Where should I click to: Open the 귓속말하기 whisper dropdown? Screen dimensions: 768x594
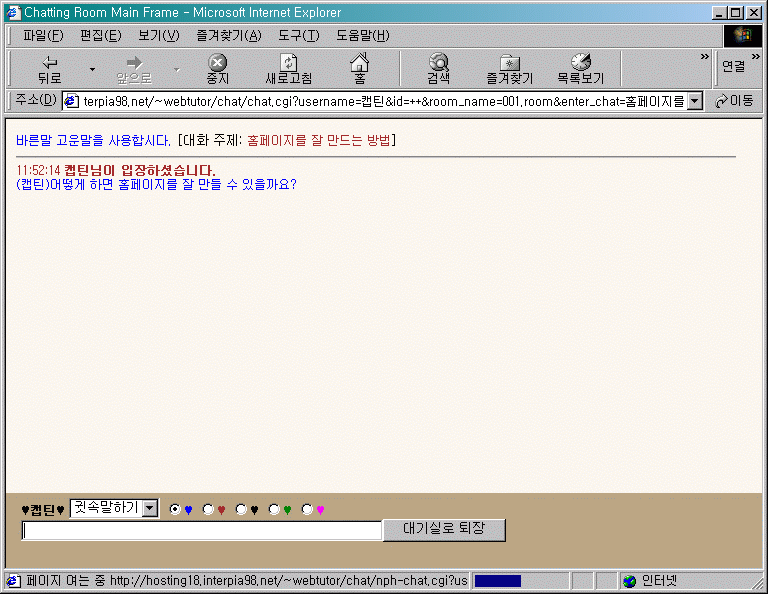(x=114, y=508)
